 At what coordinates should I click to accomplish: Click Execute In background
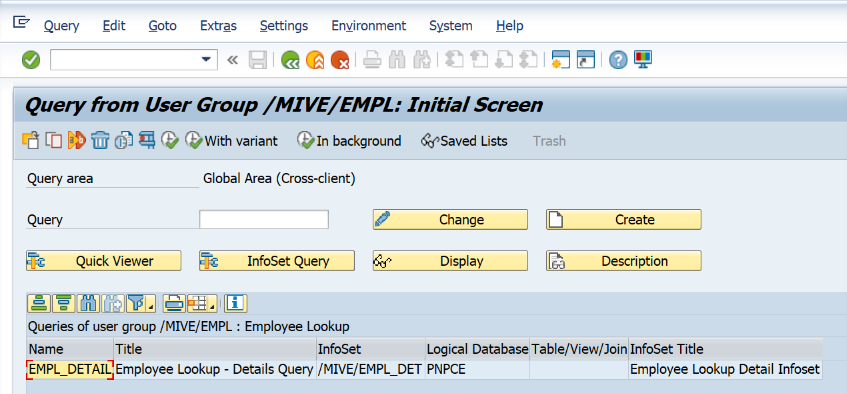(349, 141)
